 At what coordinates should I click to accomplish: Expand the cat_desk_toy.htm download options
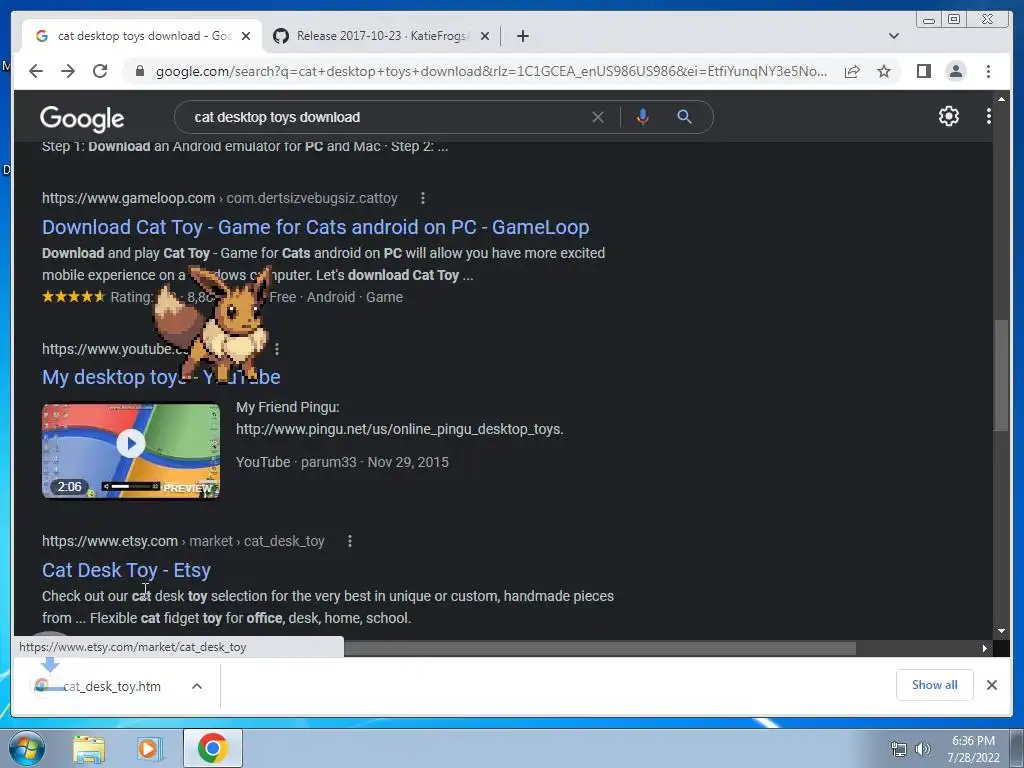tap(197, 686)
